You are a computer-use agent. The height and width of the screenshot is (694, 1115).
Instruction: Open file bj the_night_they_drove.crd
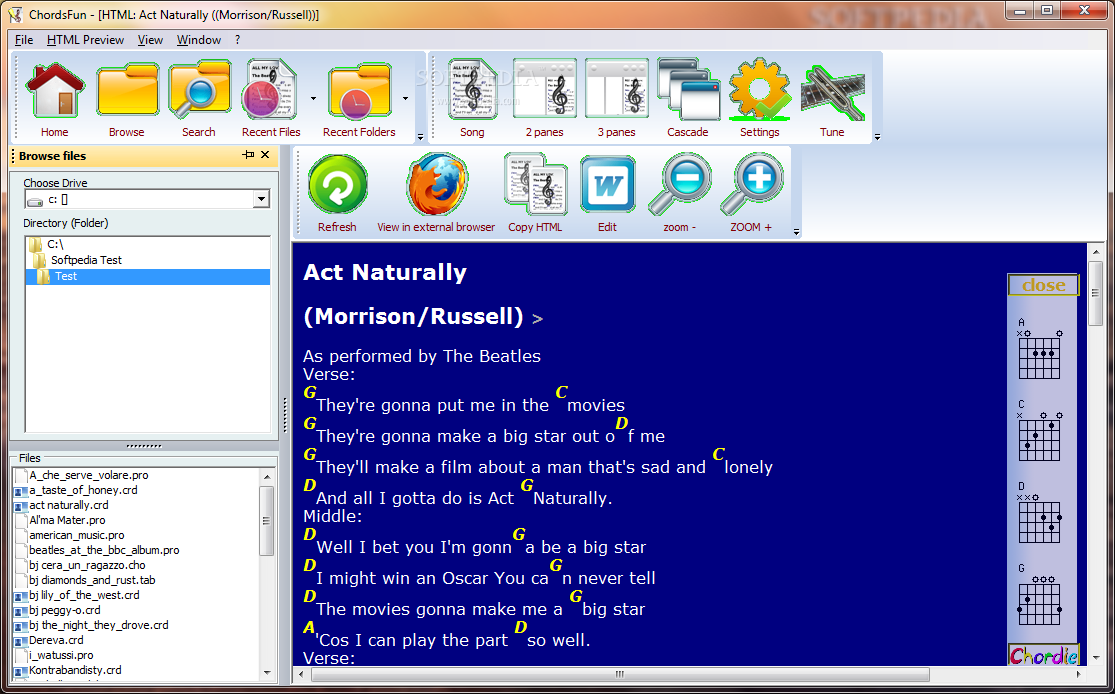98,624
